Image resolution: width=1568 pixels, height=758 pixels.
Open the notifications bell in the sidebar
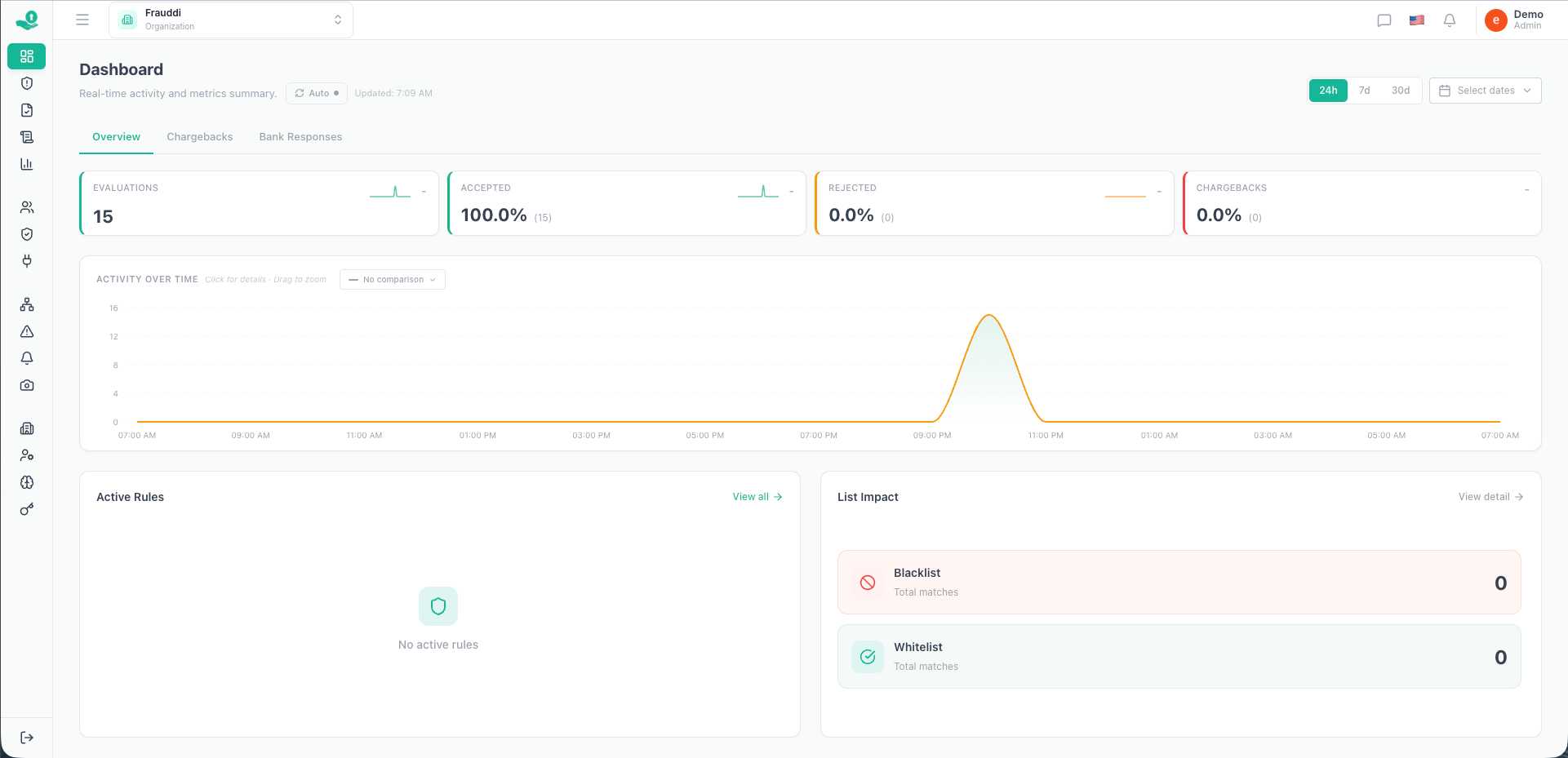27,358
